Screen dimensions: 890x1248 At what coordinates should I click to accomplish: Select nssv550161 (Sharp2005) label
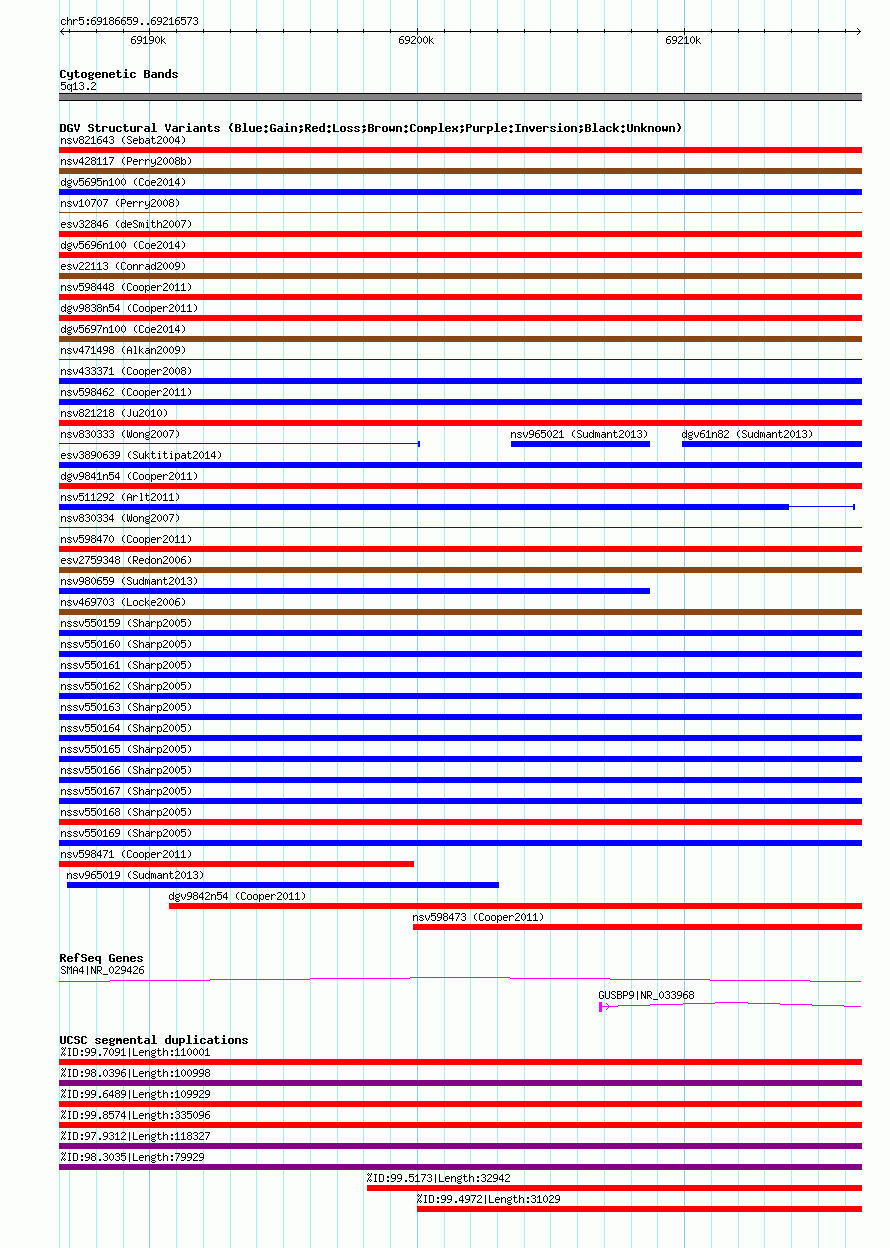(x=125, y=665)
